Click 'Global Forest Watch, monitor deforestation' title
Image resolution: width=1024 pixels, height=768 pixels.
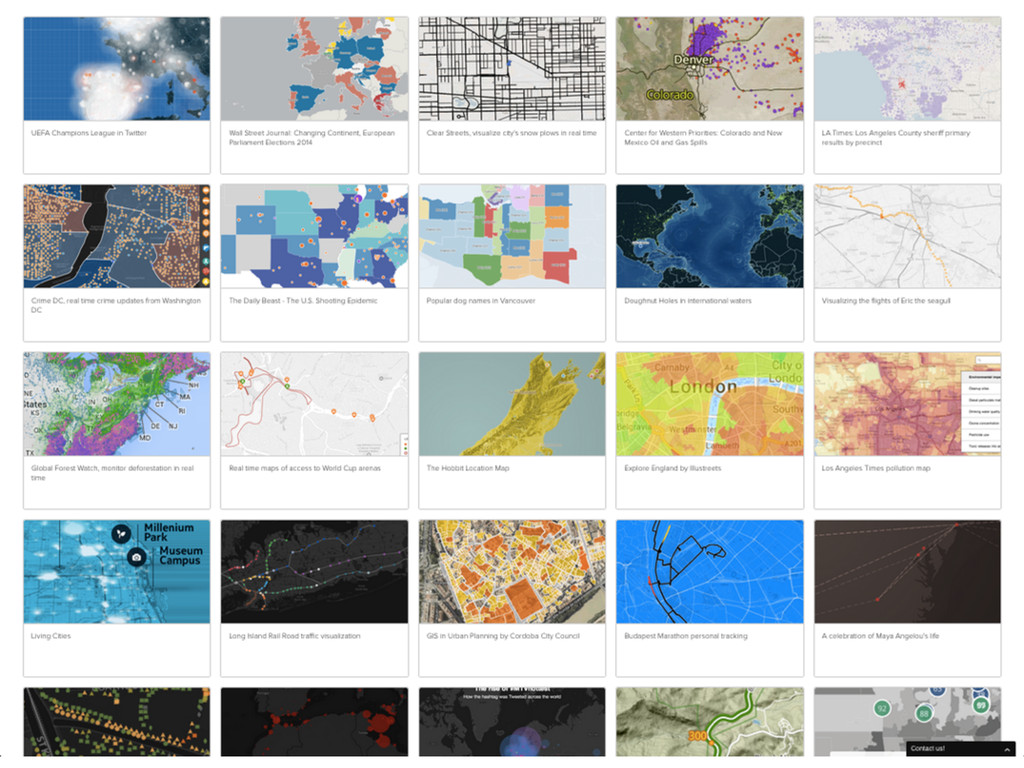click(112, 473)
